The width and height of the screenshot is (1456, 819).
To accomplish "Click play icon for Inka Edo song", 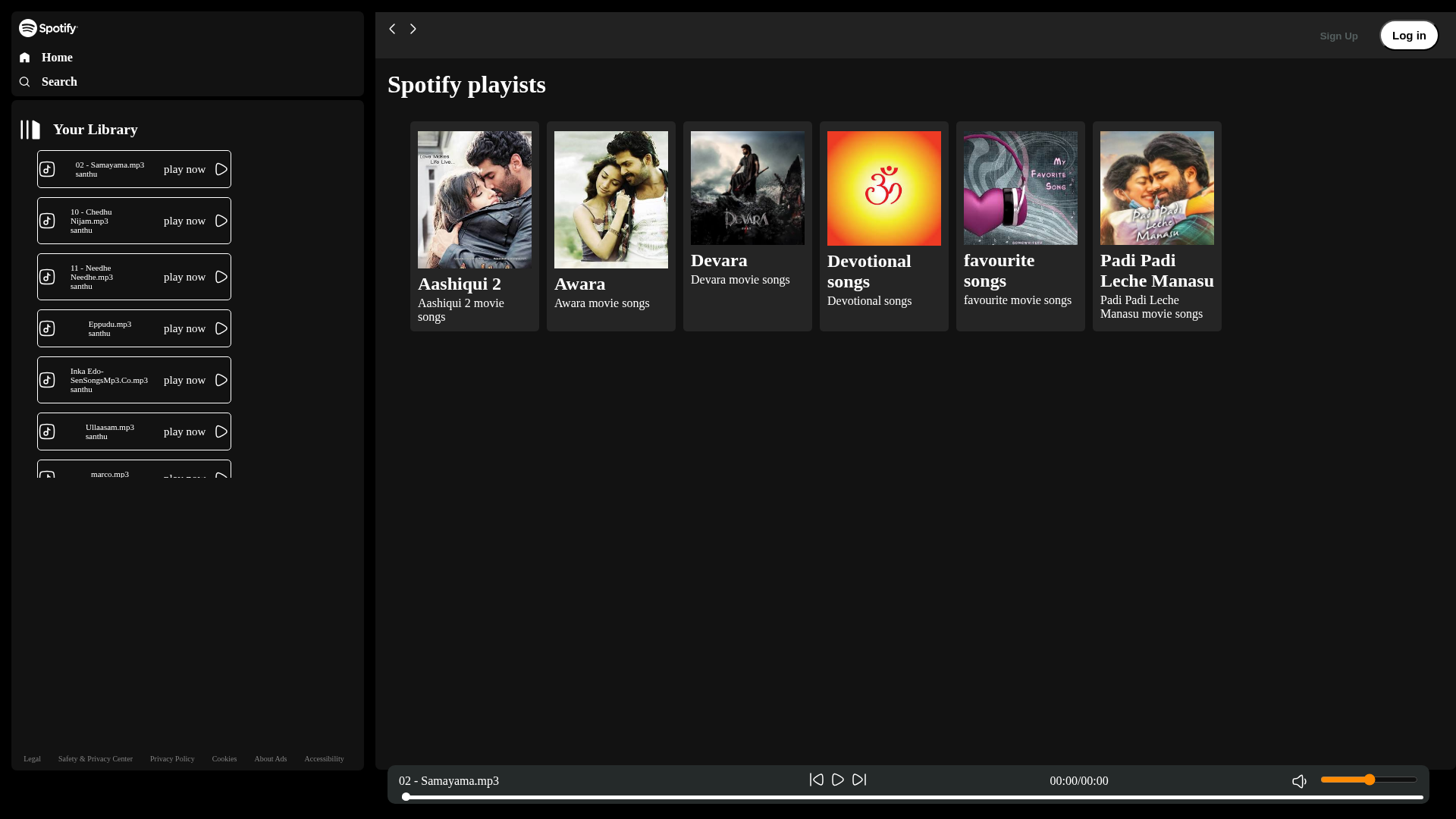I will click(x=221, y=380).
